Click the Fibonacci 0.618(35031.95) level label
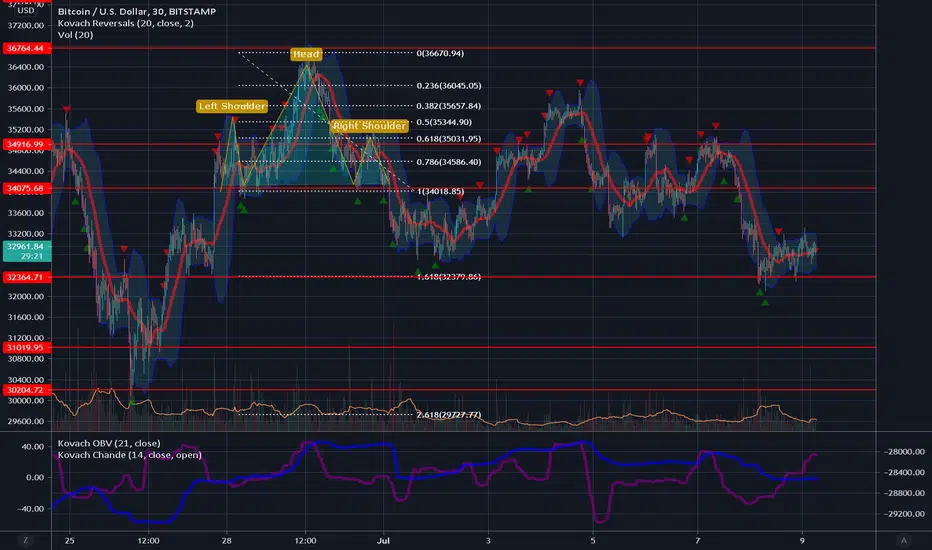 click(x=449, y=139)
